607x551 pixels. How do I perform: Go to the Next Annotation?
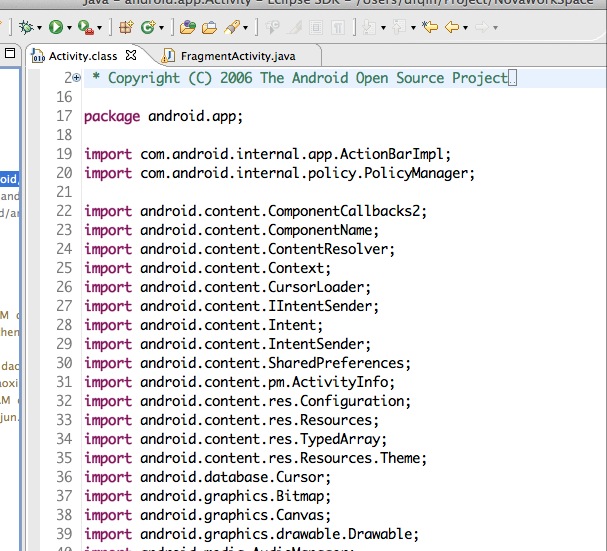tap(369, 27)
